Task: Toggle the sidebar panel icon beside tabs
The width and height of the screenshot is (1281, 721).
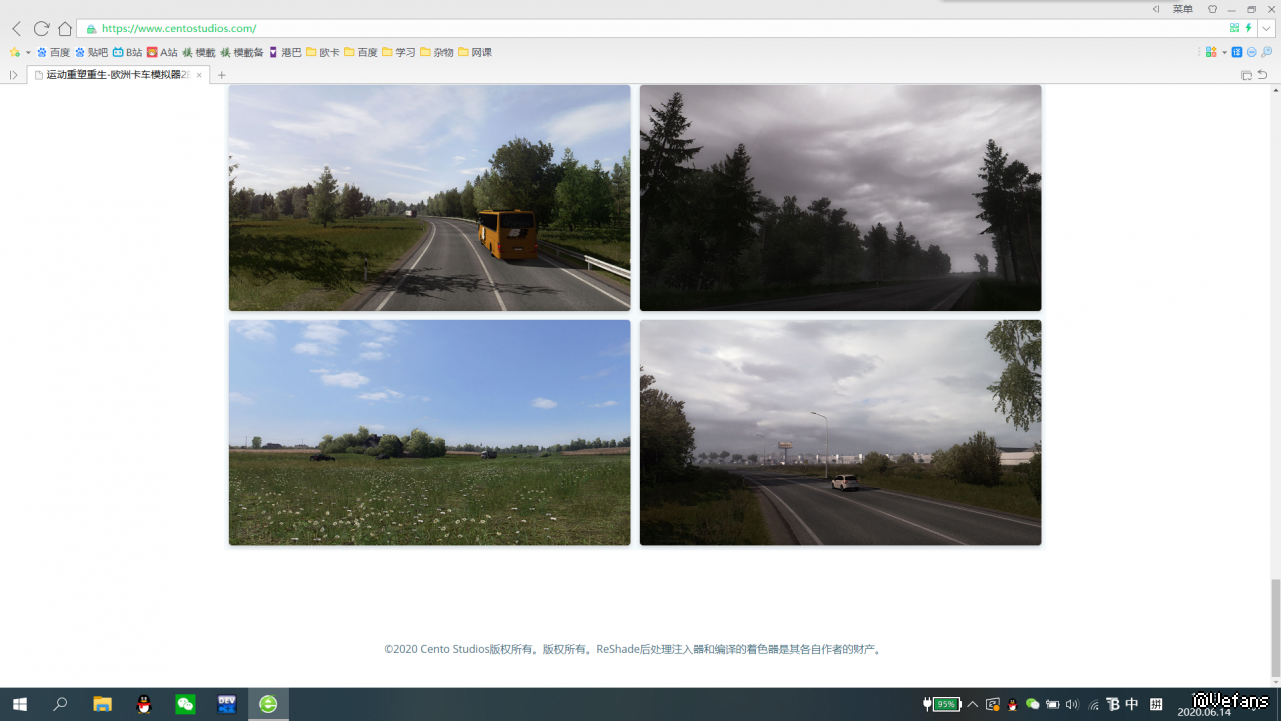Action: point(13,75)
